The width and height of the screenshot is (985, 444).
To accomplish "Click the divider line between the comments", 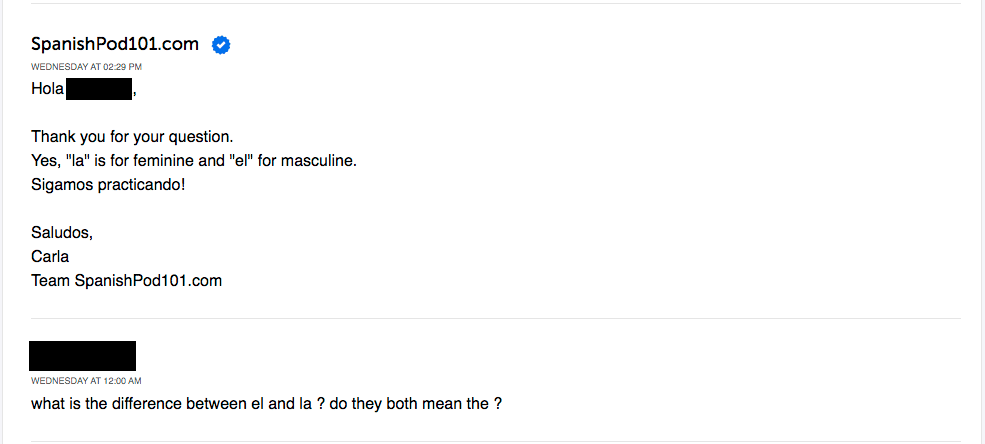I will point(495,319).
